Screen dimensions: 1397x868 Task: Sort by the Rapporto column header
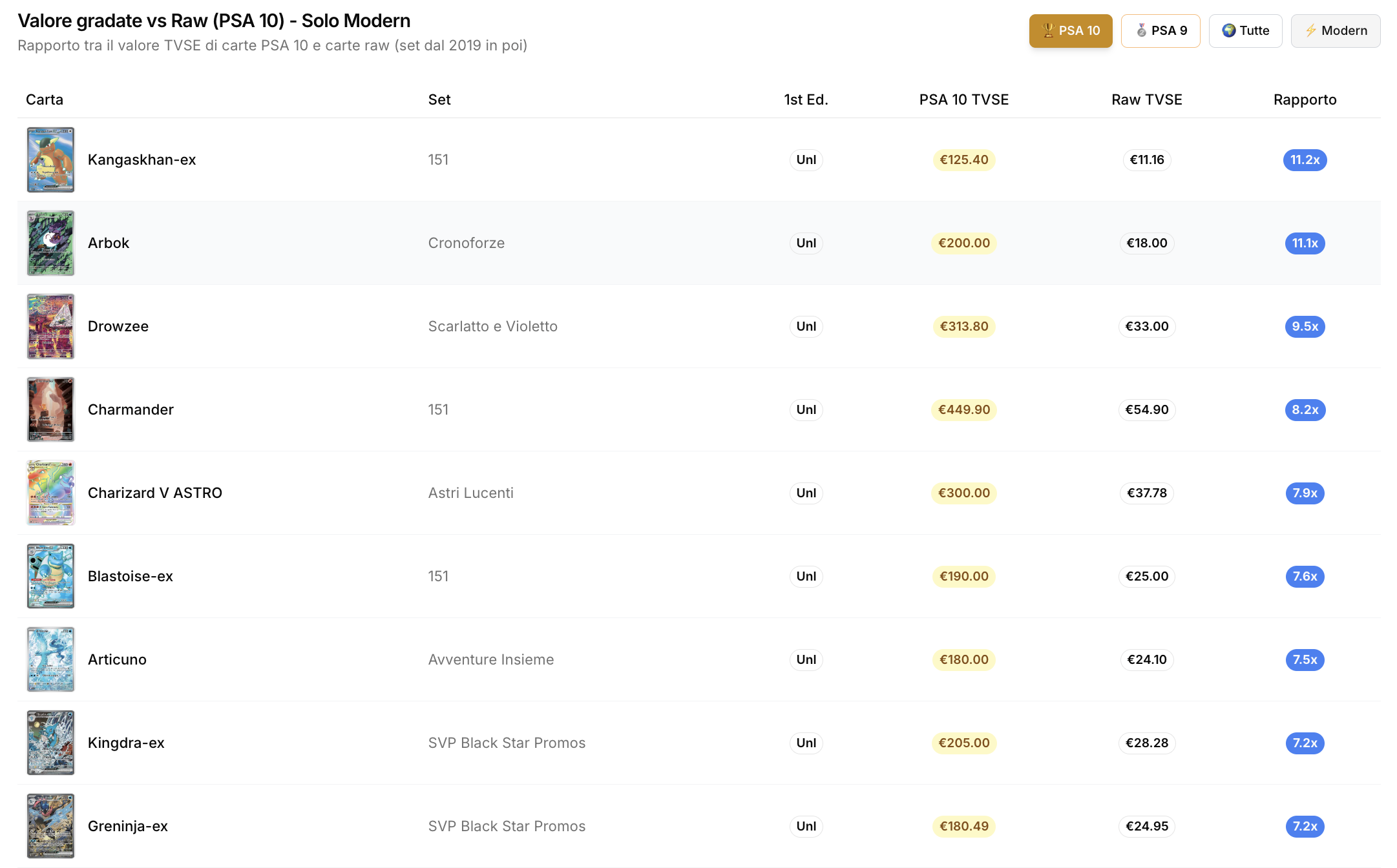click(1305, 99)
